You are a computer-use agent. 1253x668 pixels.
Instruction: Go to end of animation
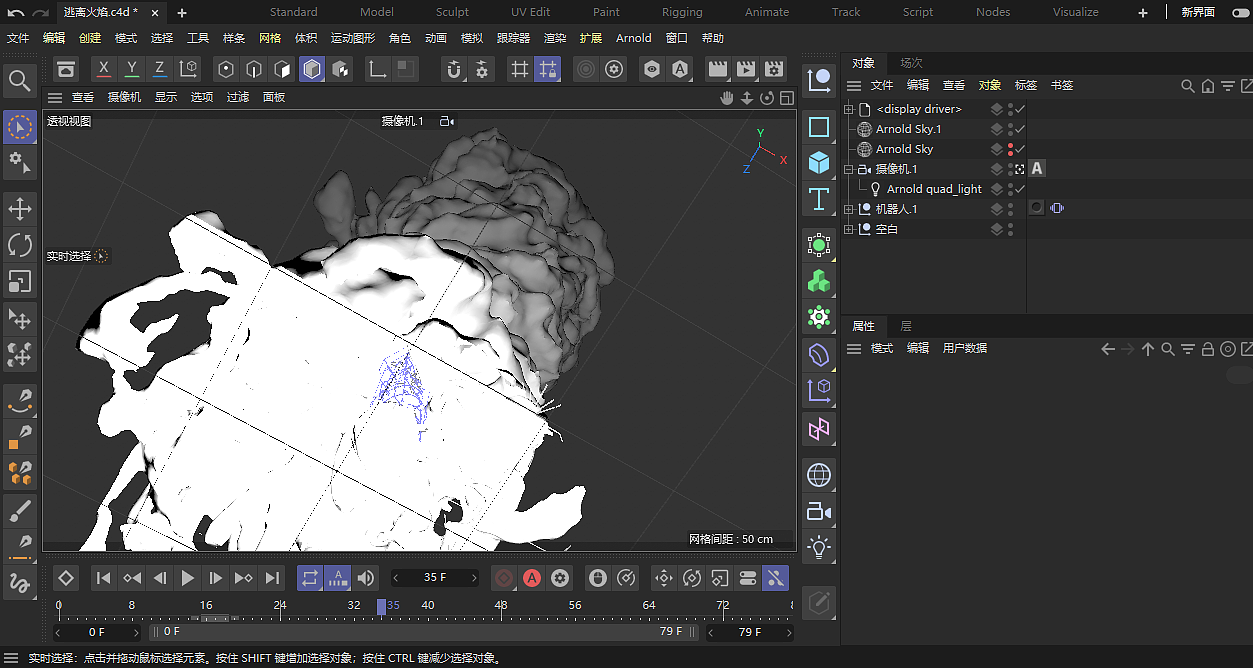click(272, 578)
